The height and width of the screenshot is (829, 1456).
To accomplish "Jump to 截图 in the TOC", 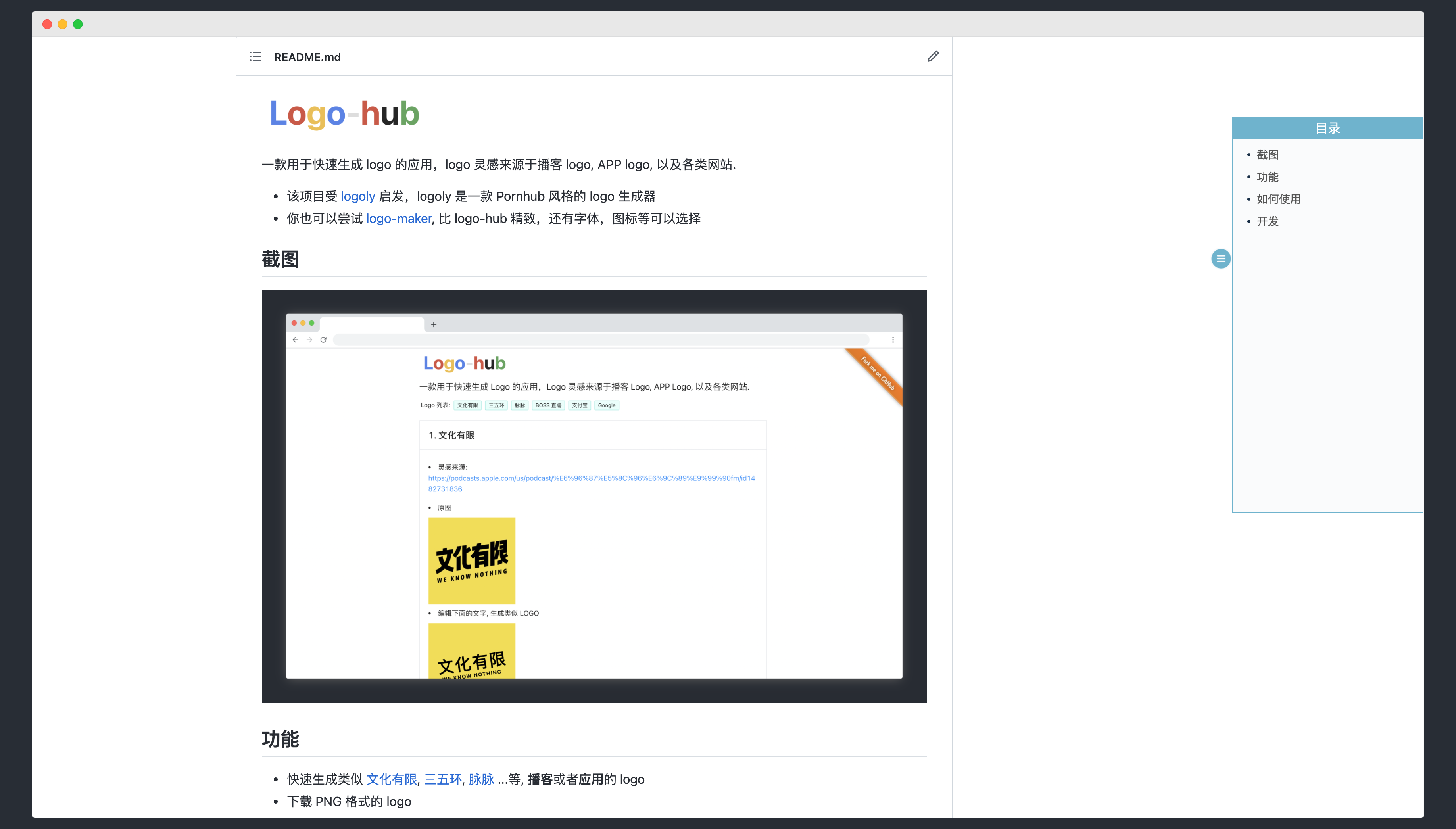I will pos(1268,155).
